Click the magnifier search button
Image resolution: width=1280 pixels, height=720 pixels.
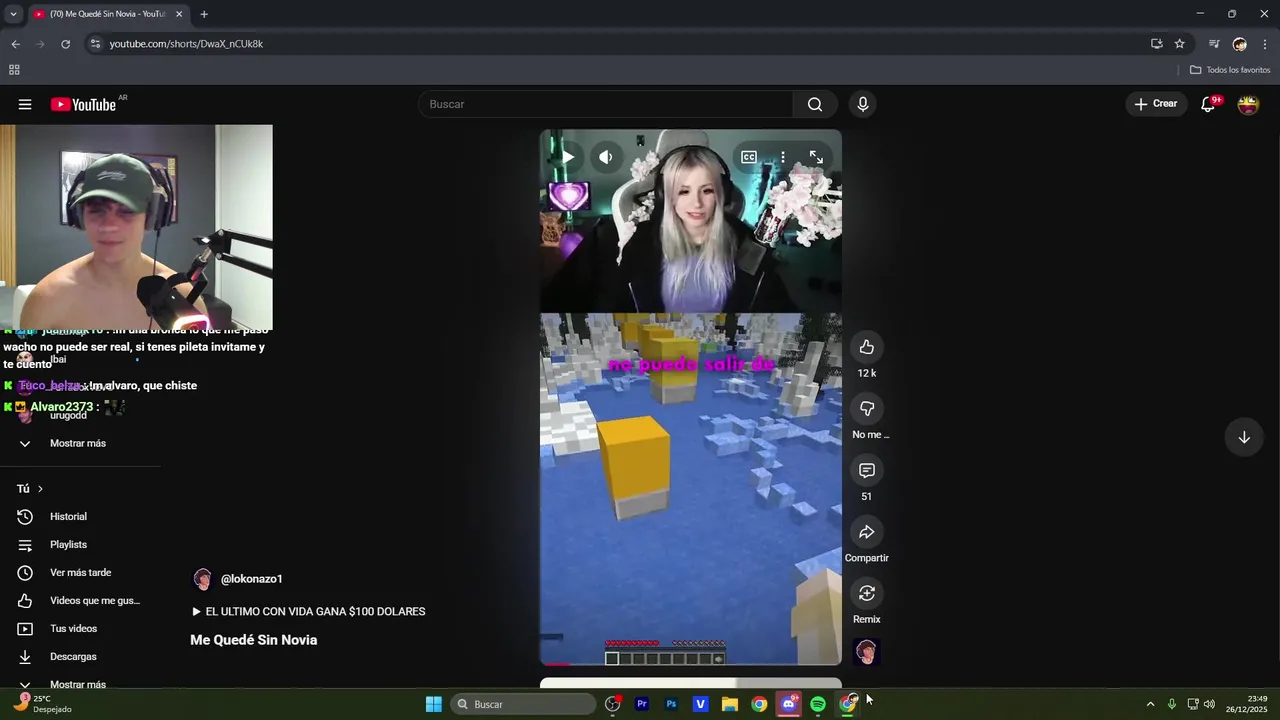(815, 104)
